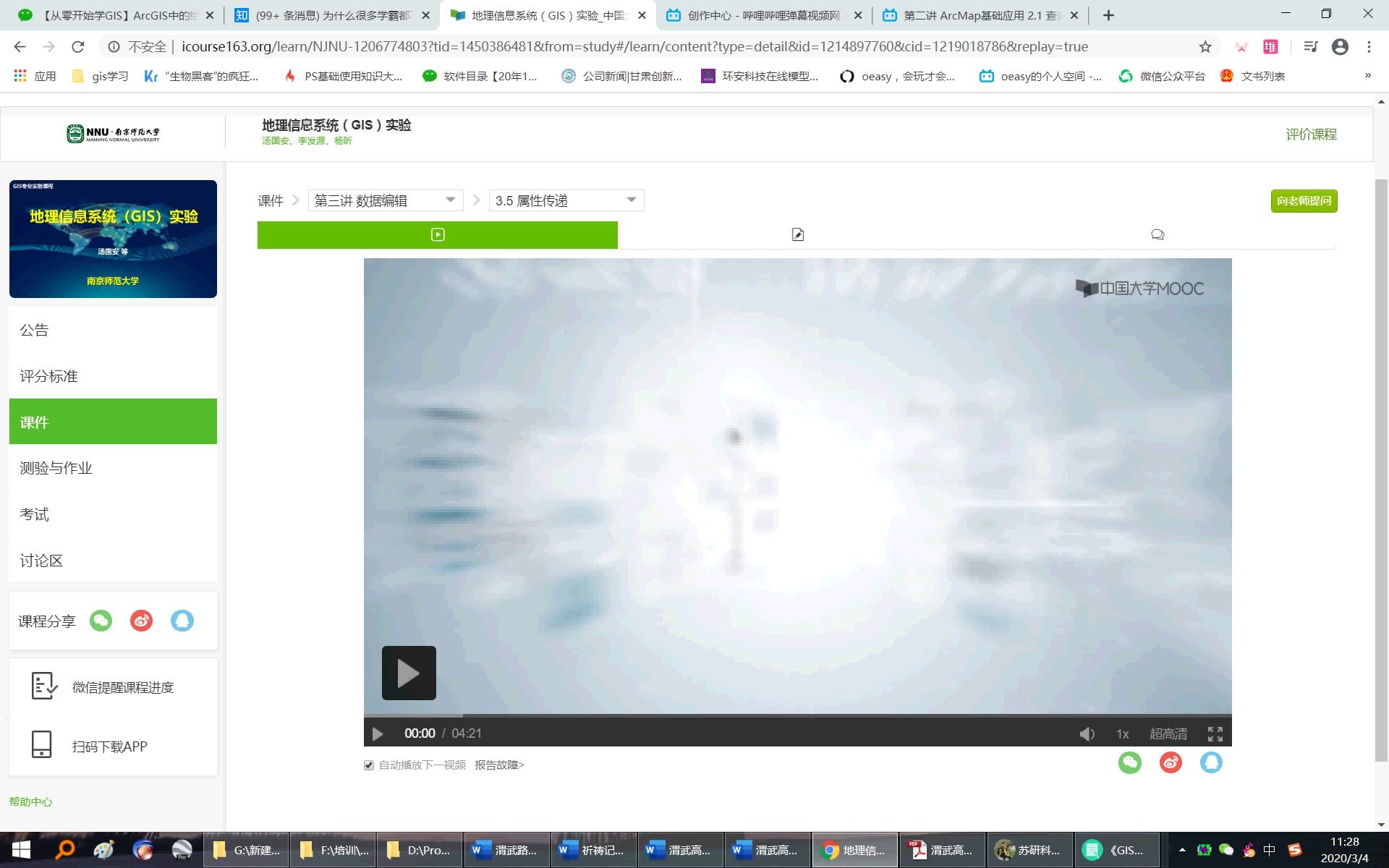Share to QQ icon below video

(x=1211, y=762)
